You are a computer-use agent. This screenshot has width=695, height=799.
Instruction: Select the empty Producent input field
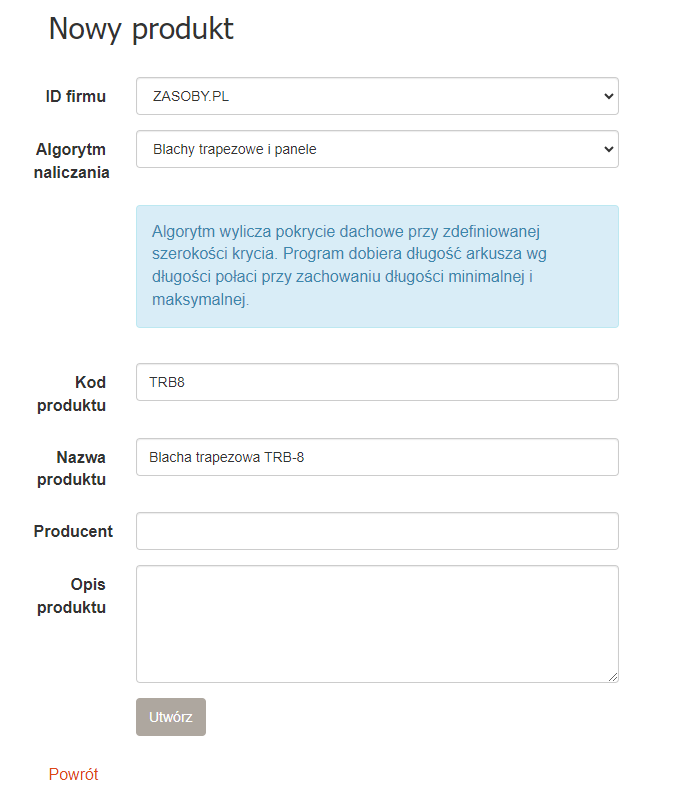pyautogui.click(x=376, y=531)
